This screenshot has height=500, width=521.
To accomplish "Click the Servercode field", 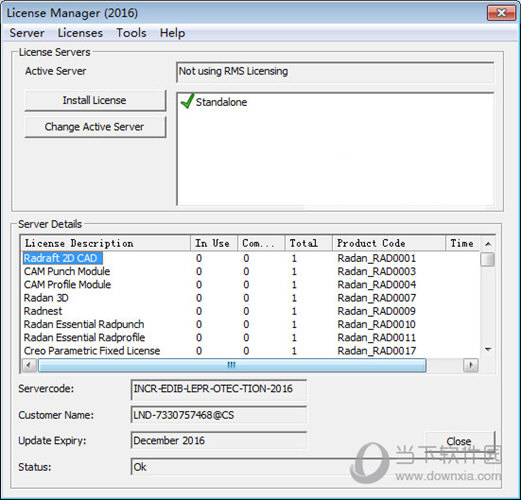I will [x=219, y=389].
